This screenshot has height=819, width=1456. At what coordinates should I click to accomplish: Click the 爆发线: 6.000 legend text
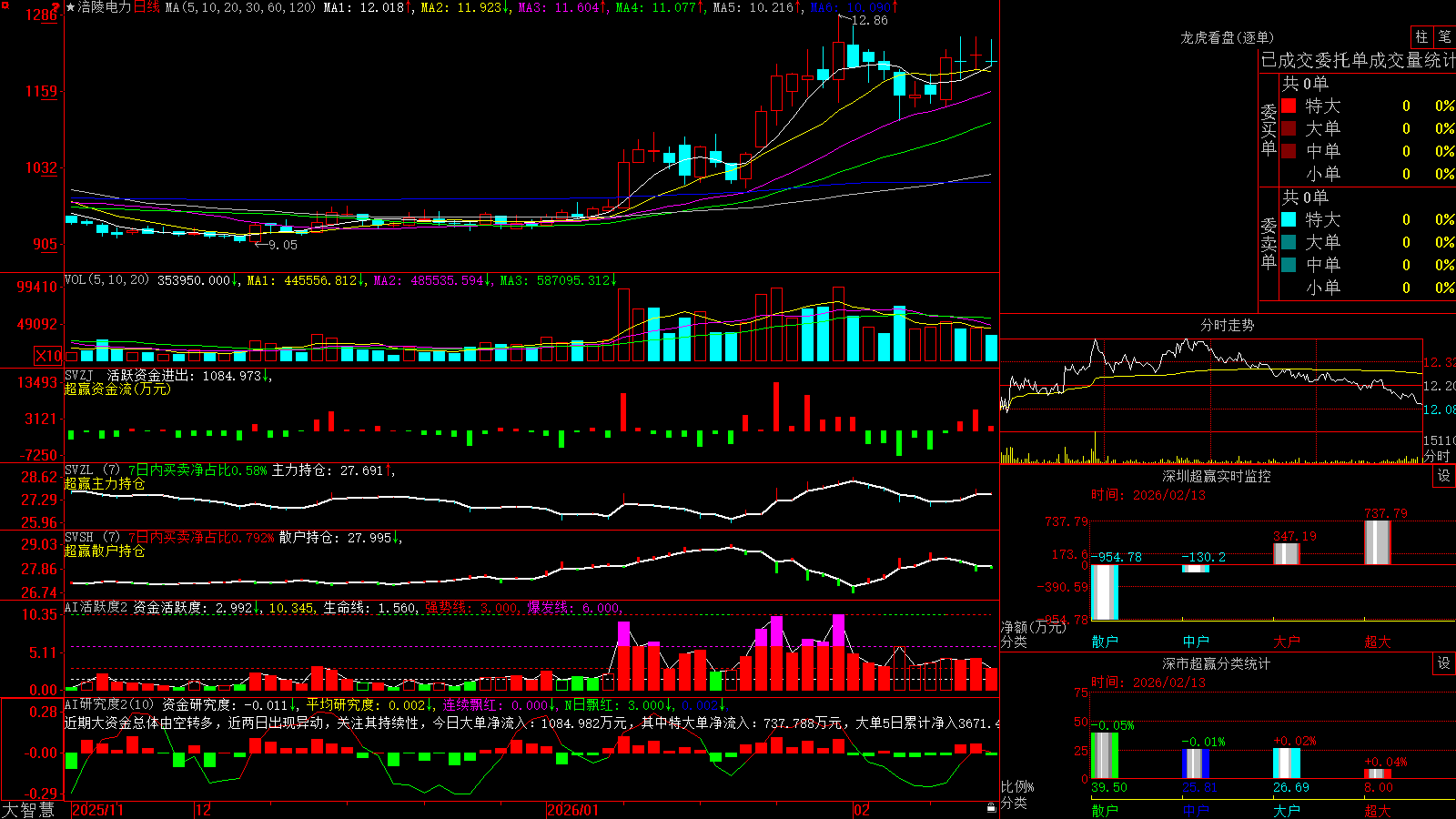click(x=574, y=608)
